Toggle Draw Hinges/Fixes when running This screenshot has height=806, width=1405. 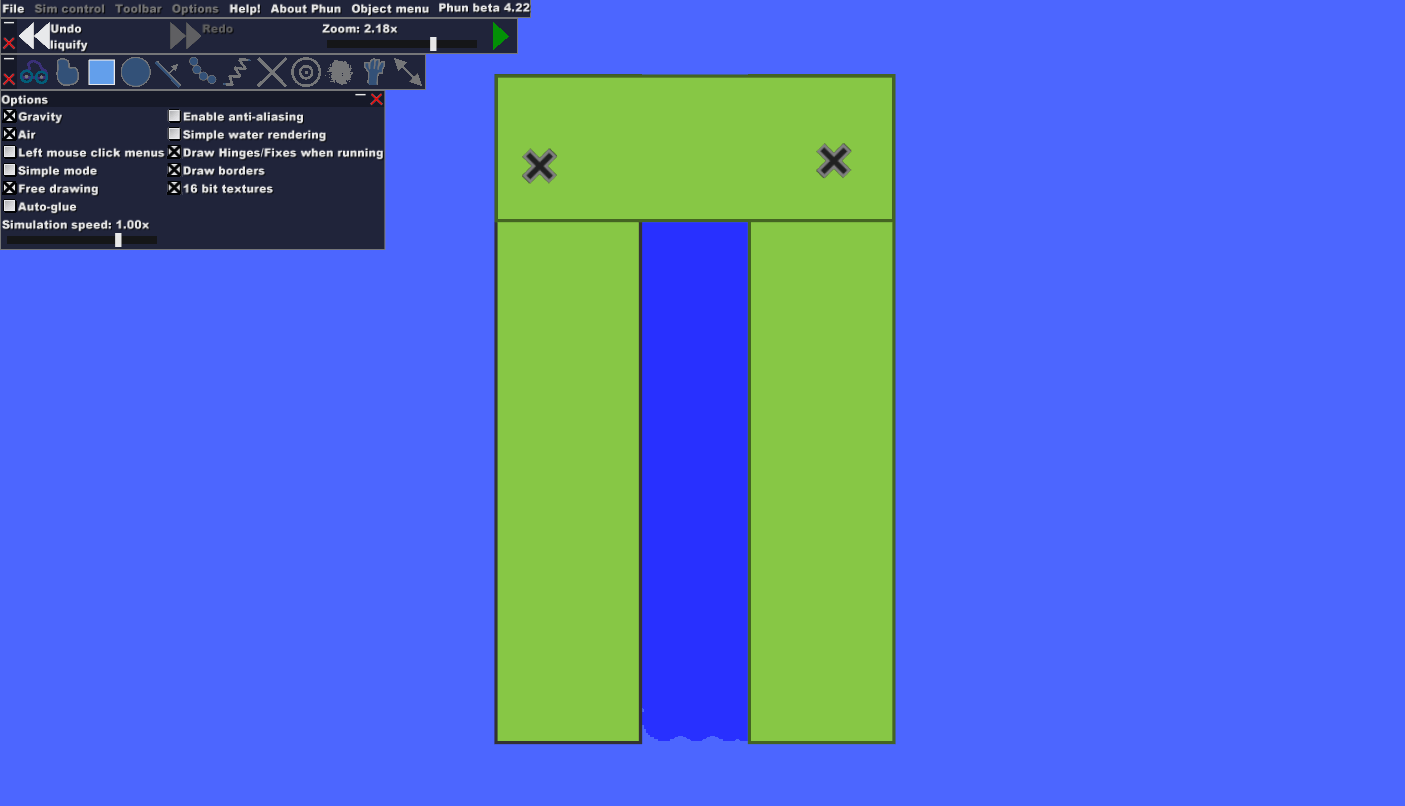tap(174, 152)
